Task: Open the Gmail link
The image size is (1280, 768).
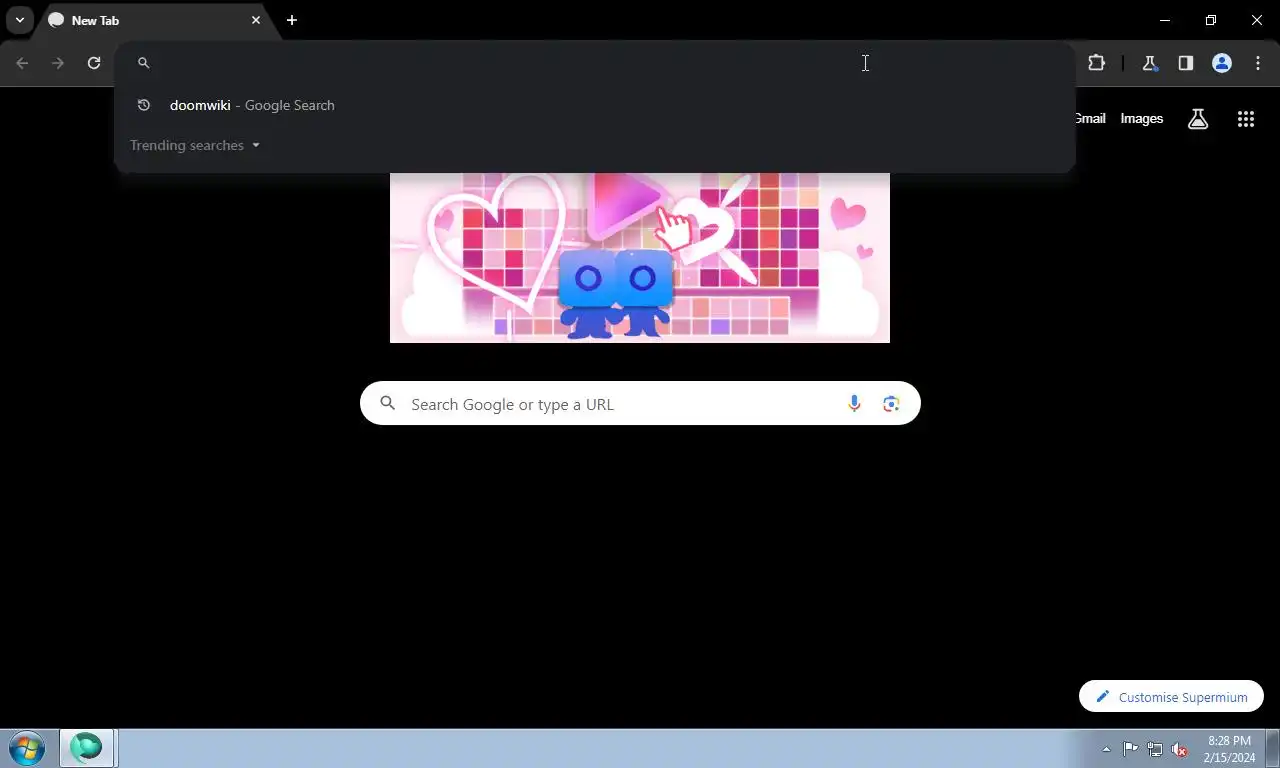Action: [1090, 118]
